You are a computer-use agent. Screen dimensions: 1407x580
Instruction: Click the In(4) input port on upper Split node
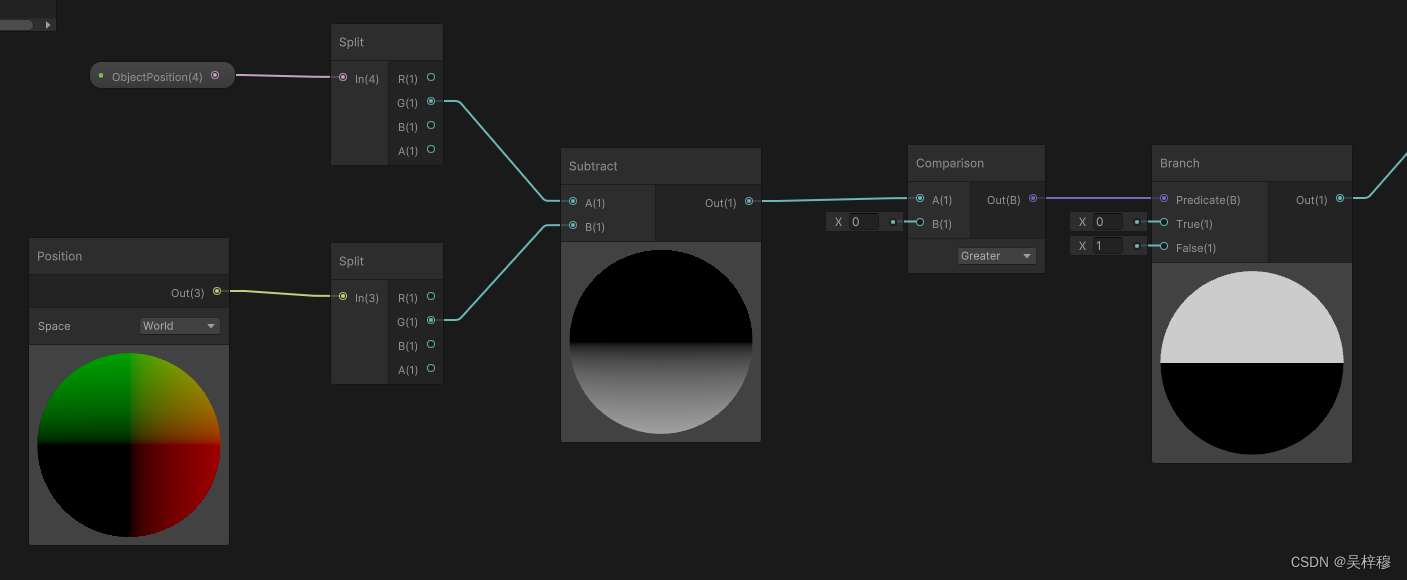pos(343,78)
